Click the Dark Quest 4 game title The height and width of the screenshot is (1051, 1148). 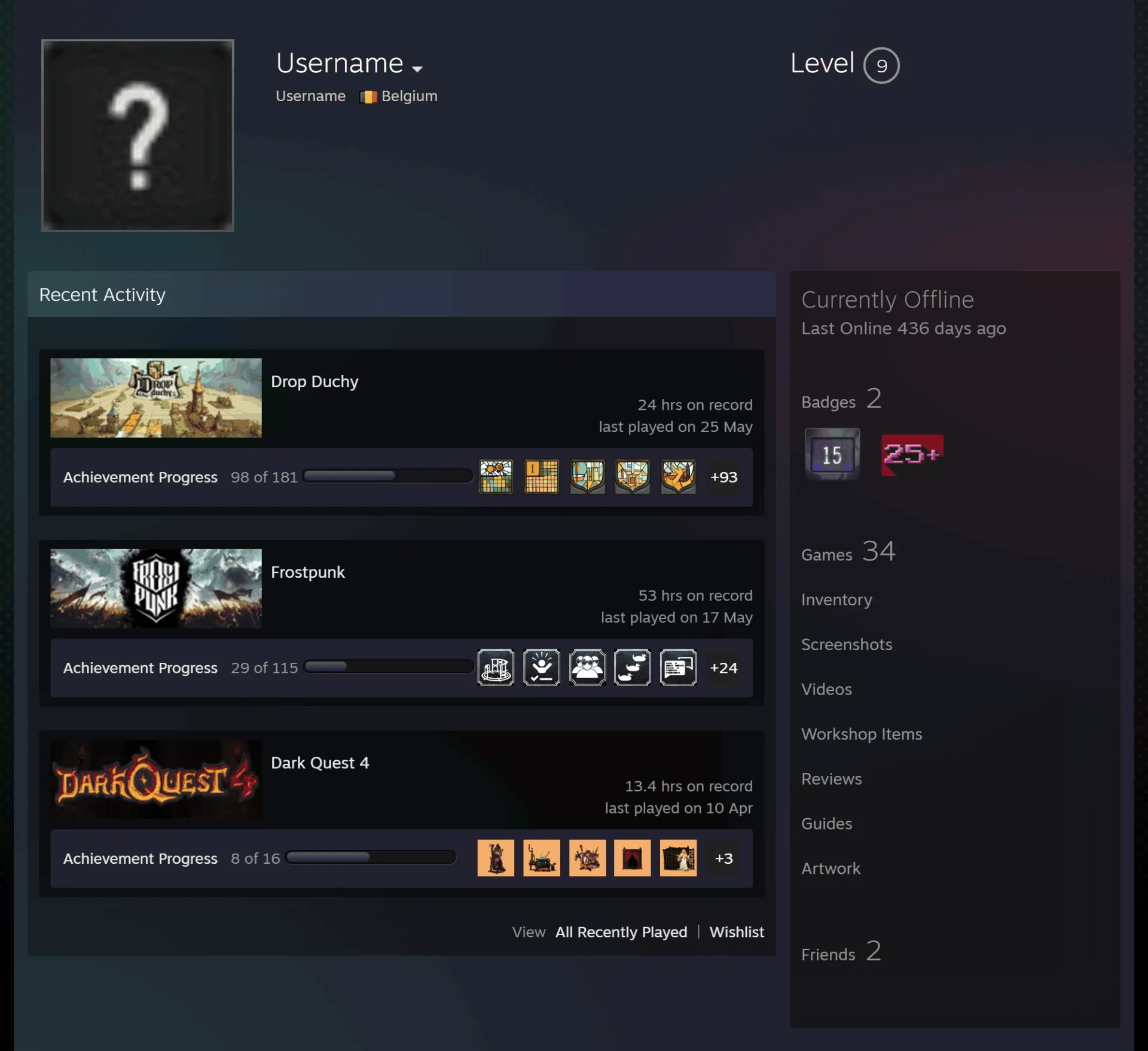320,763
